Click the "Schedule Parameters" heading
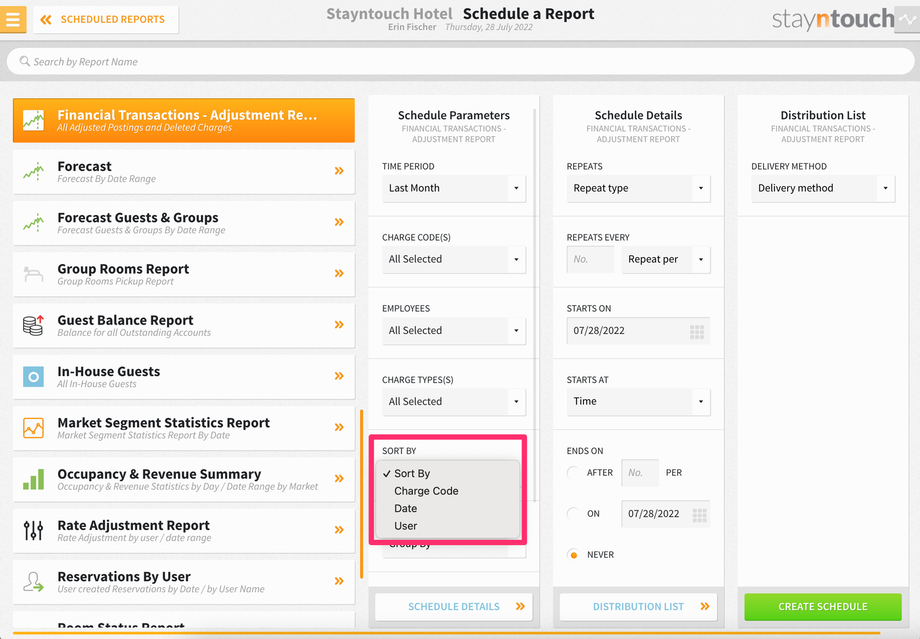Screen dimensions: 920x639 pyautogui.click(x=454, y=116)
